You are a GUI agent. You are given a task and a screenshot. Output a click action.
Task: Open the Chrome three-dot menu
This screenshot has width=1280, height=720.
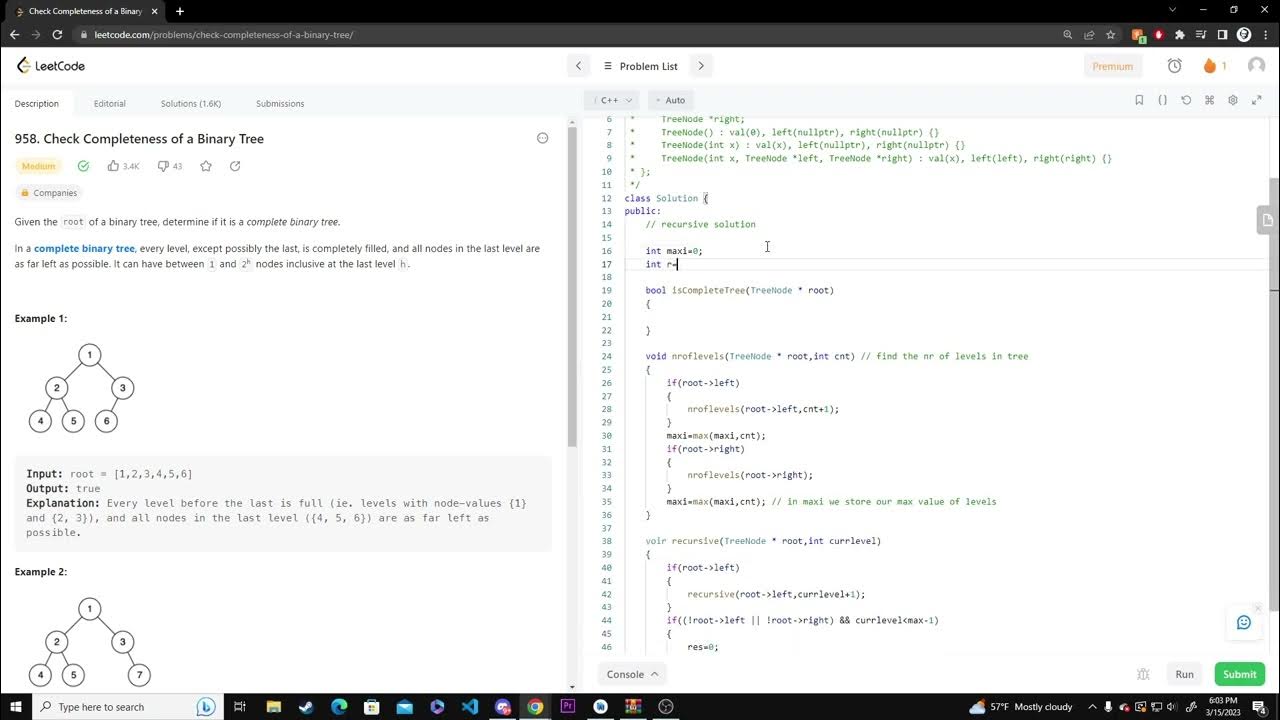click(1266, 34)
